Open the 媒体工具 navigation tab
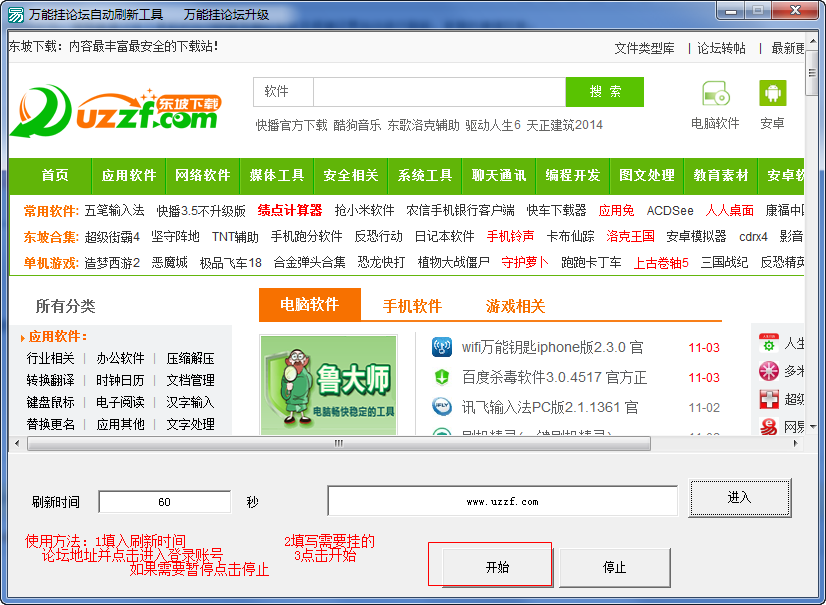The height and width of the screenshot is (605, 826). coord(277,175)
